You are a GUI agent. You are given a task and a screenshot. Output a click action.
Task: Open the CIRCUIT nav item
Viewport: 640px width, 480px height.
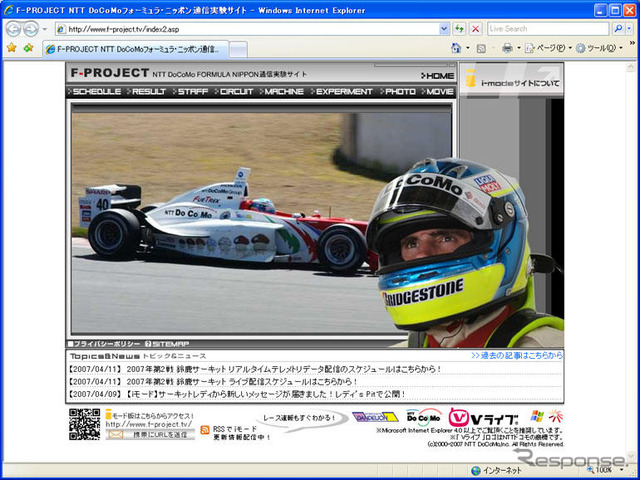(234, 91)
